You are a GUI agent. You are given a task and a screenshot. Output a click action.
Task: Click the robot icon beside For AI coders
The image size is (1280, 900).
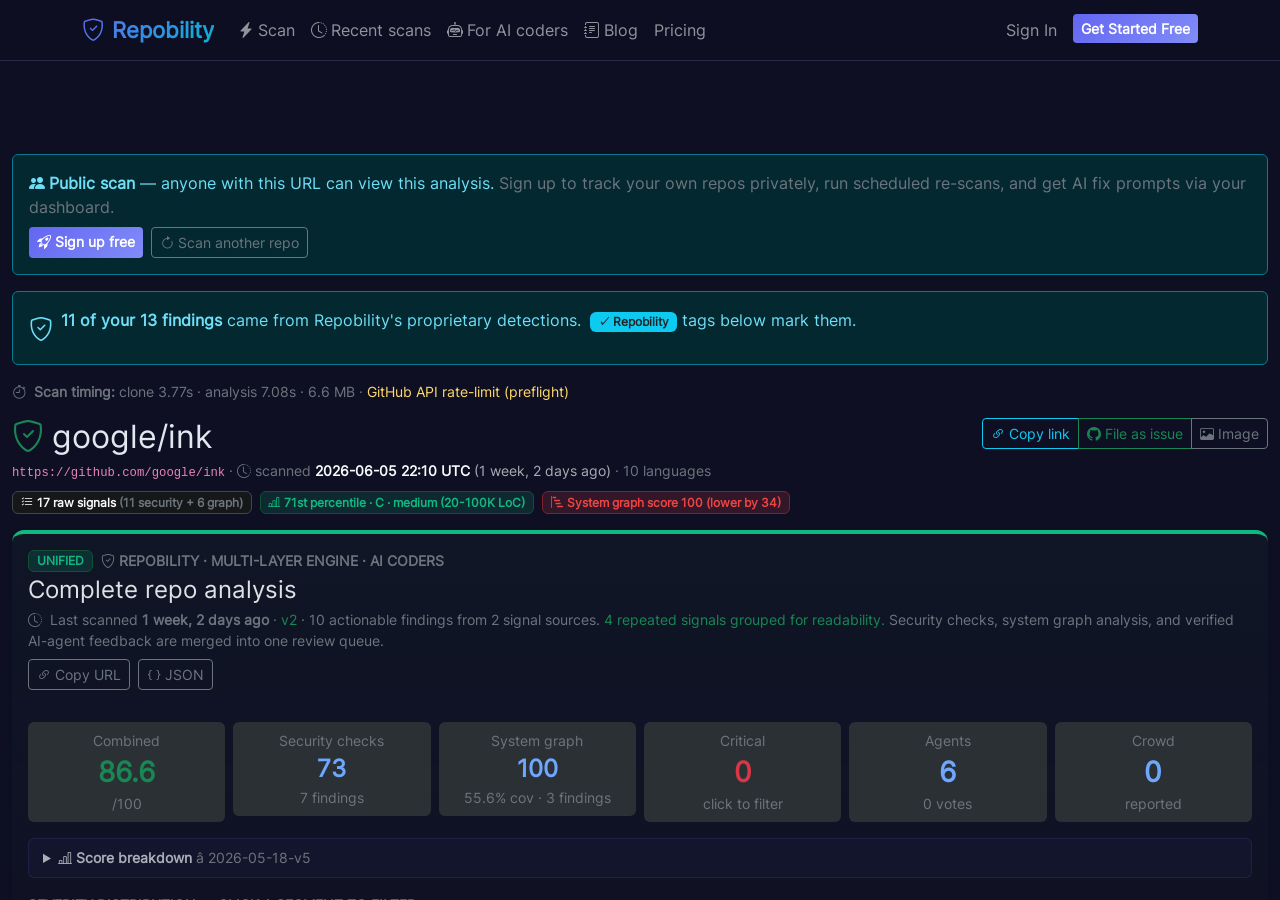(x=455, y=30)
